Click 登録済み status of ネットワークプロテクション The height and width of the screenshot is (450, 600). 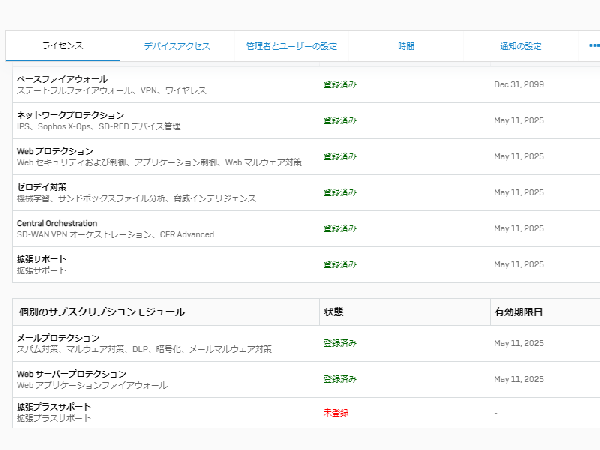pos(340,120)
